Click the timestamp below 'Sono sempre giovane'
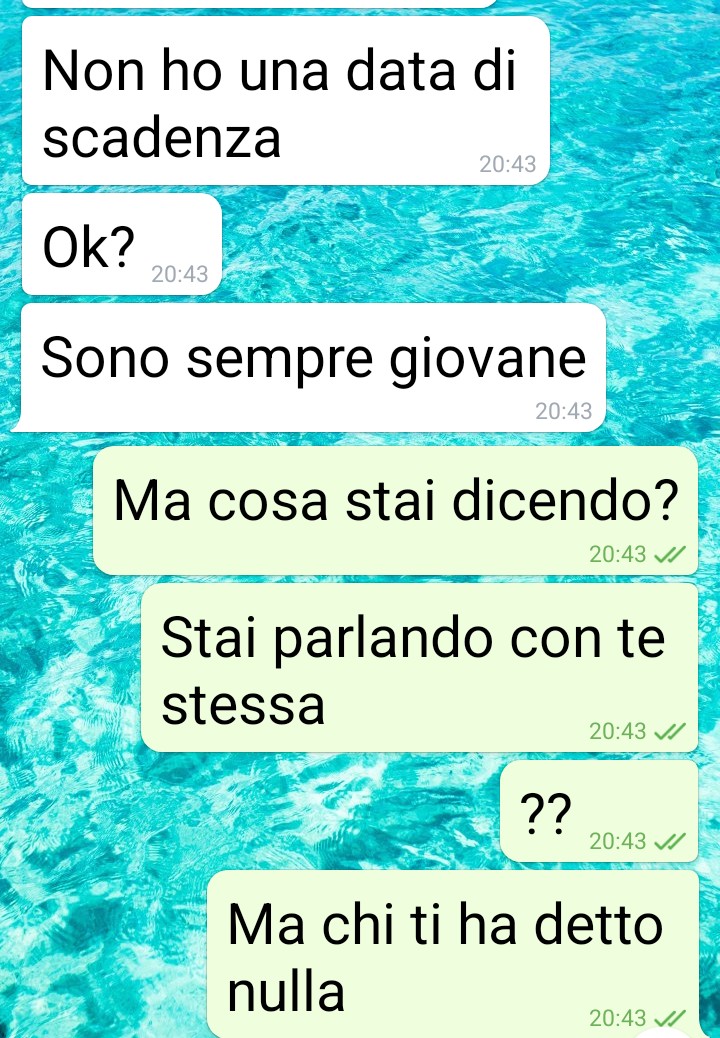The height and width of the screenshot is (1038, 720). pyautogui.click(x=564, y=411)
